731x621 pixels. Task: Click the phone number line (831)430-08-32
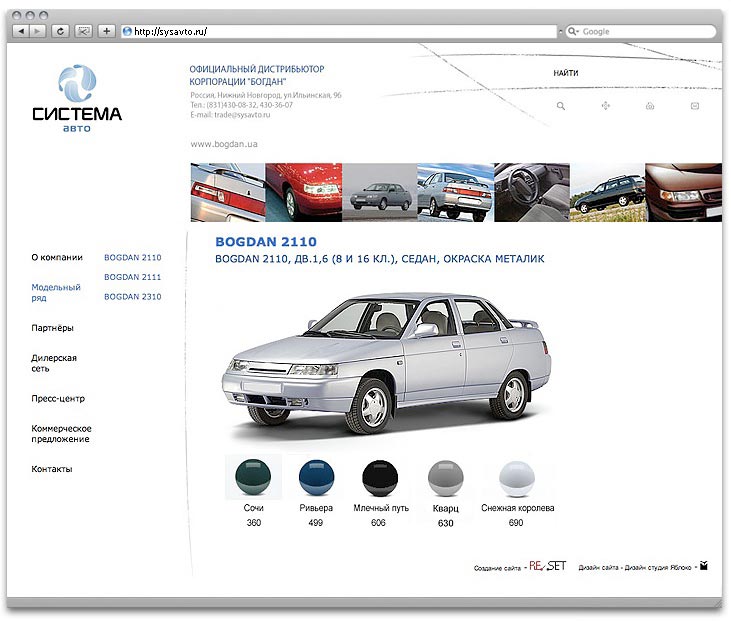click(x=241, y=105)
